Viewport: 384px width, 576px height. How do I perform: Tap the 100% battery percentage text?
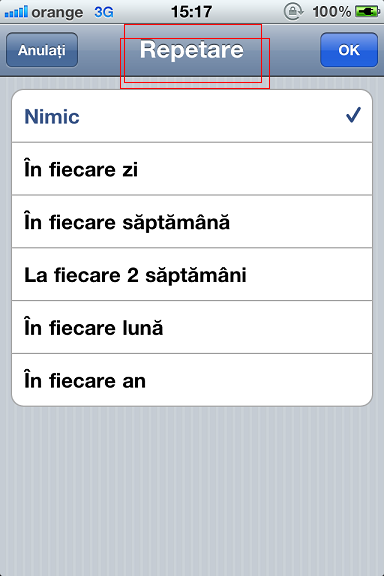[x=331, y=12]
